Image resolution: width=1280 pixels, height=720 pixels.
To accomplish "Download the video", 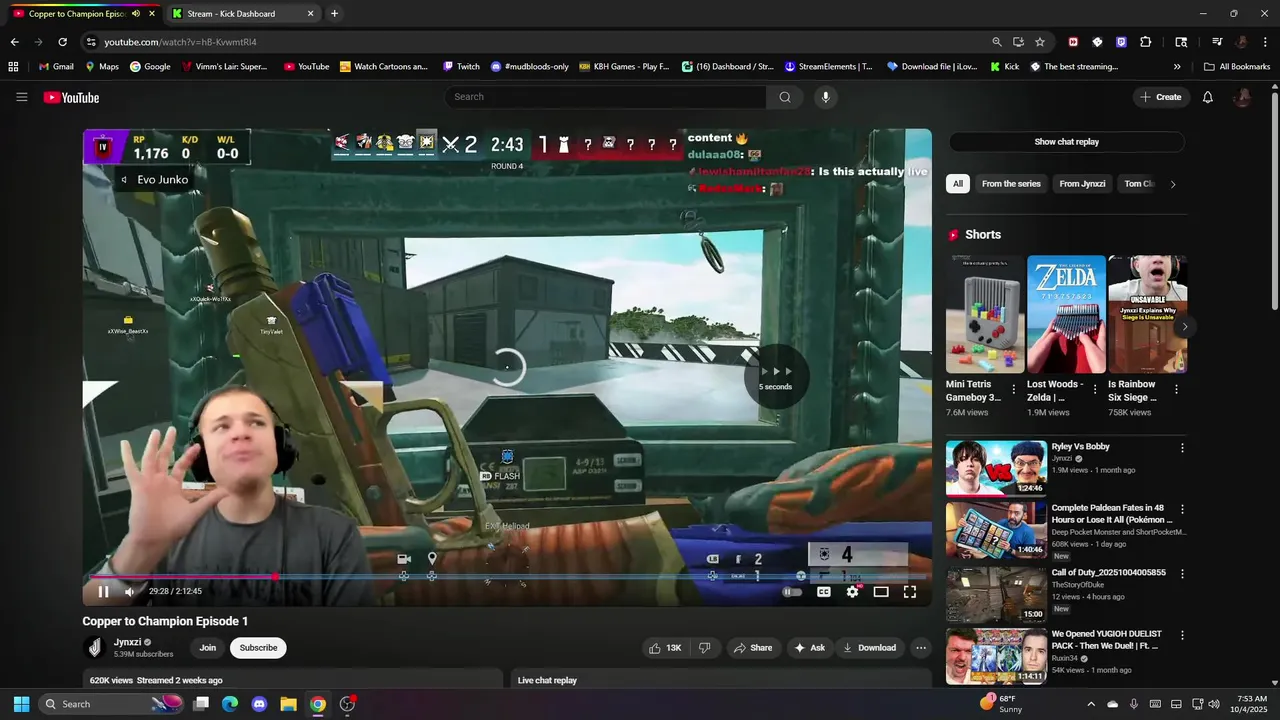I will [x=869, y=648].
